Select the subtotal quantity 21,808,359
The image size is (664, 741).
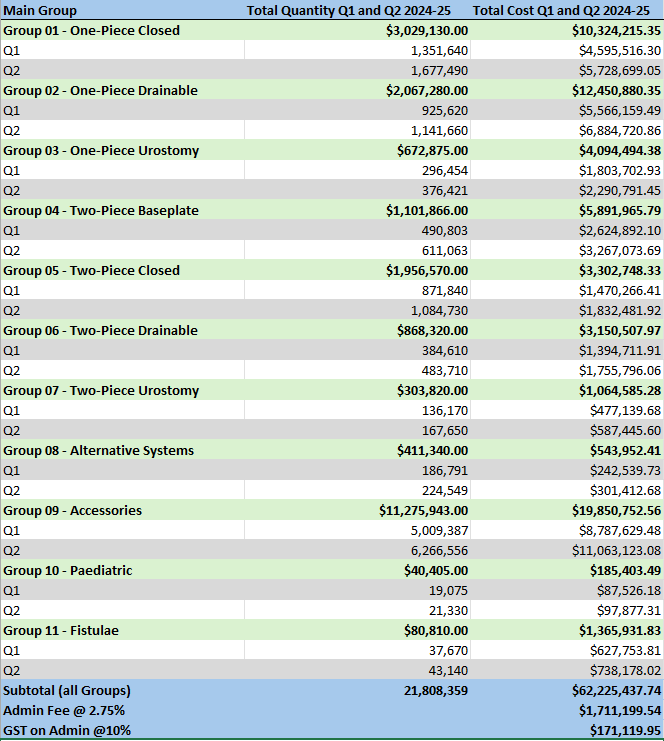click(x=436, y=690)
